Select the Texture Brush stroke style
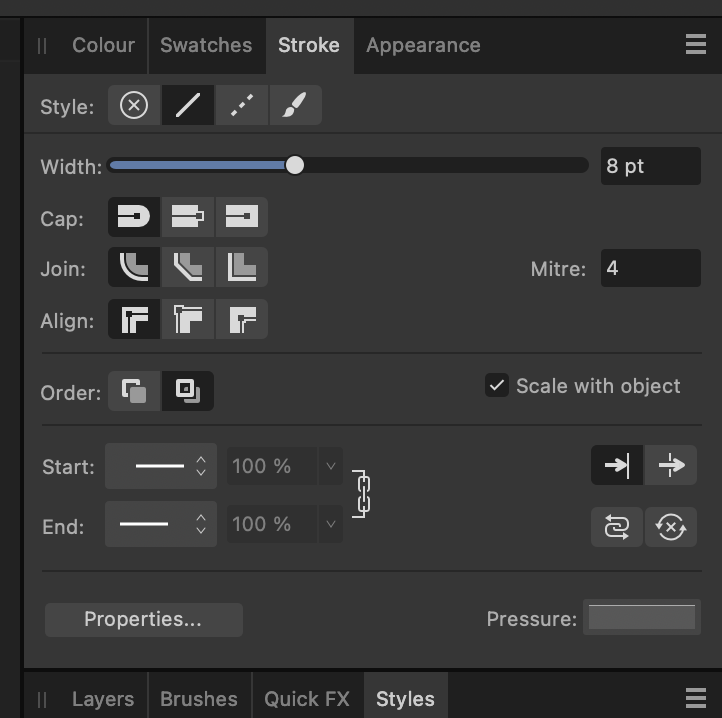Image resolution: width=722 pixels, height=718 pixels. (296, 105)
